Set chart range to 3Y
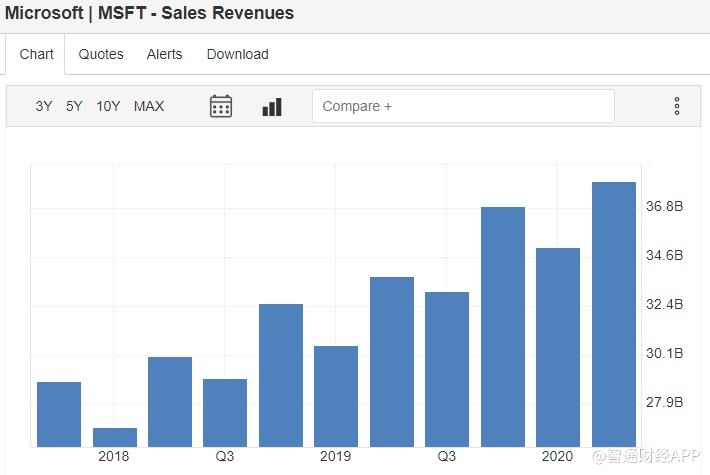This screenshot has width=710, height=475. 44,106
